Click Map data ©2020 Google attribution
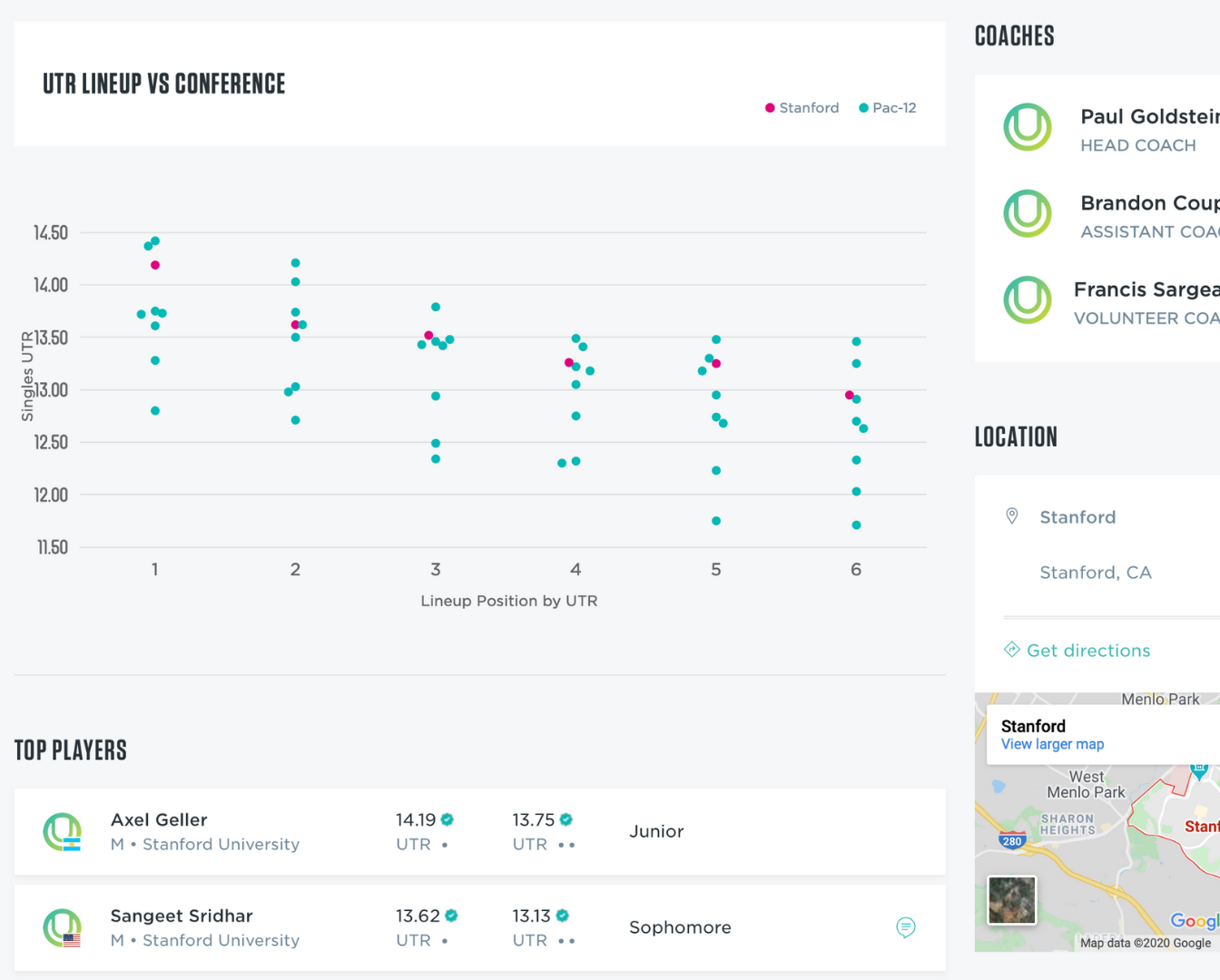Screen dimensions: 1220x980 pos(1146,943)
